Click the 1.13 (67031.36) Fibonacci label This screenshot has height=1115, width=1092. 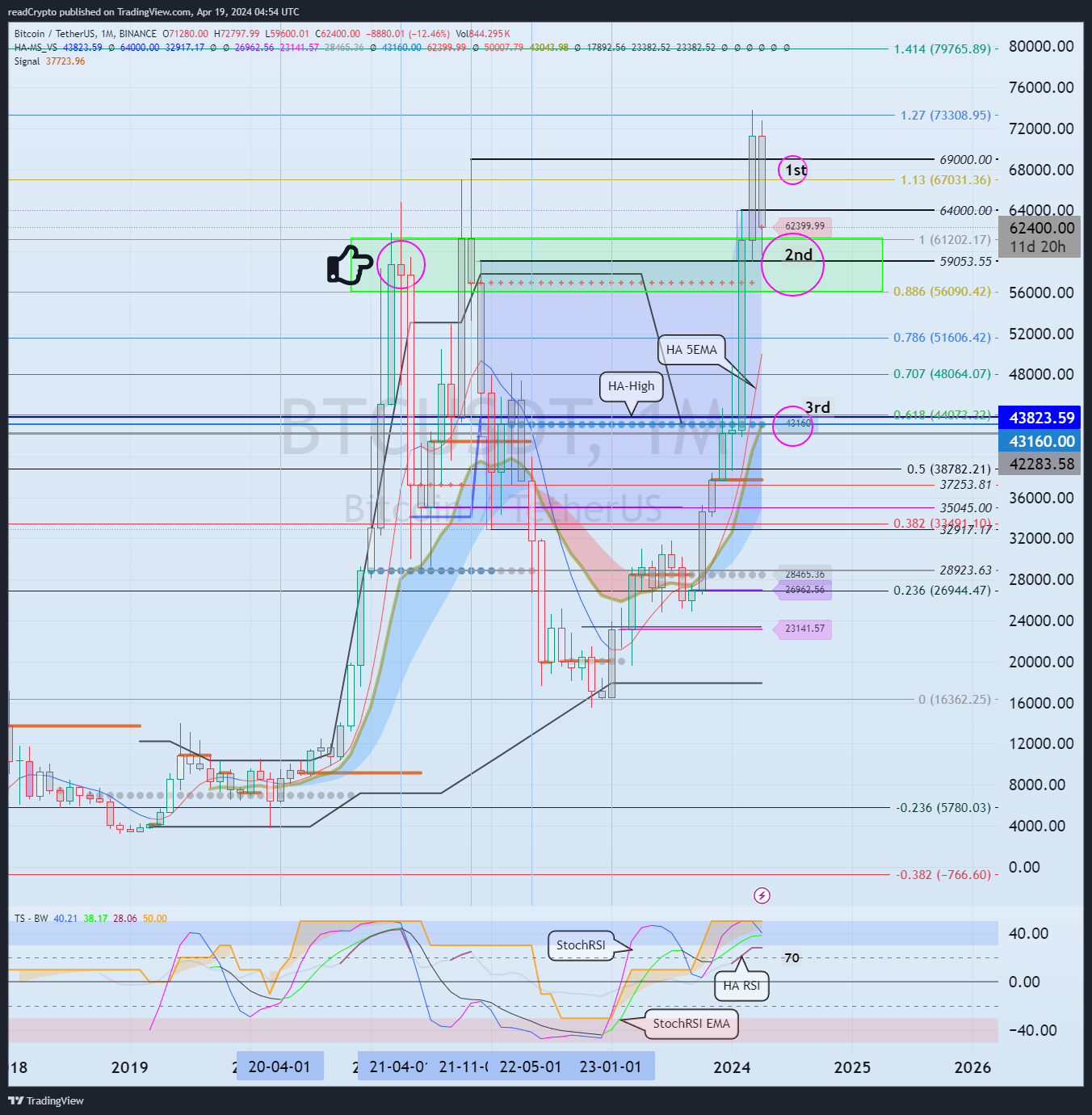(x=945, y=180)
